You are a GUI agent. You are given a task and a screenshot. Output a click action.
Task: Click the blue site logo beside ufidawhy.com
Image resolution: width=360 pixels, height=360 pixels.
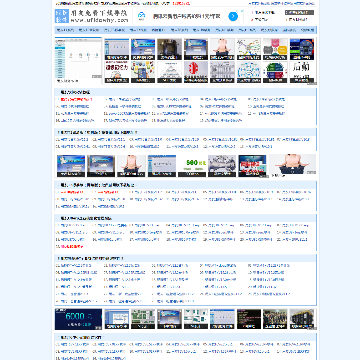click(x=62, y=16)
